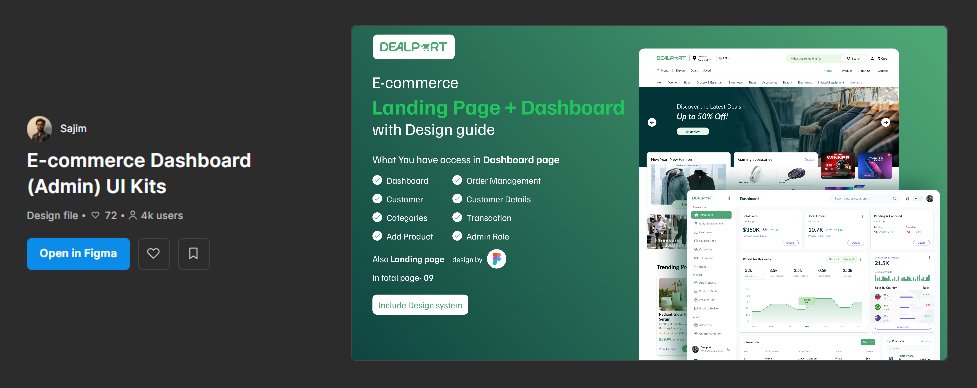Viewport: 977px width, 388px height.
Task: Click the Customer checkmark in the preview
Action: [377, 199]
